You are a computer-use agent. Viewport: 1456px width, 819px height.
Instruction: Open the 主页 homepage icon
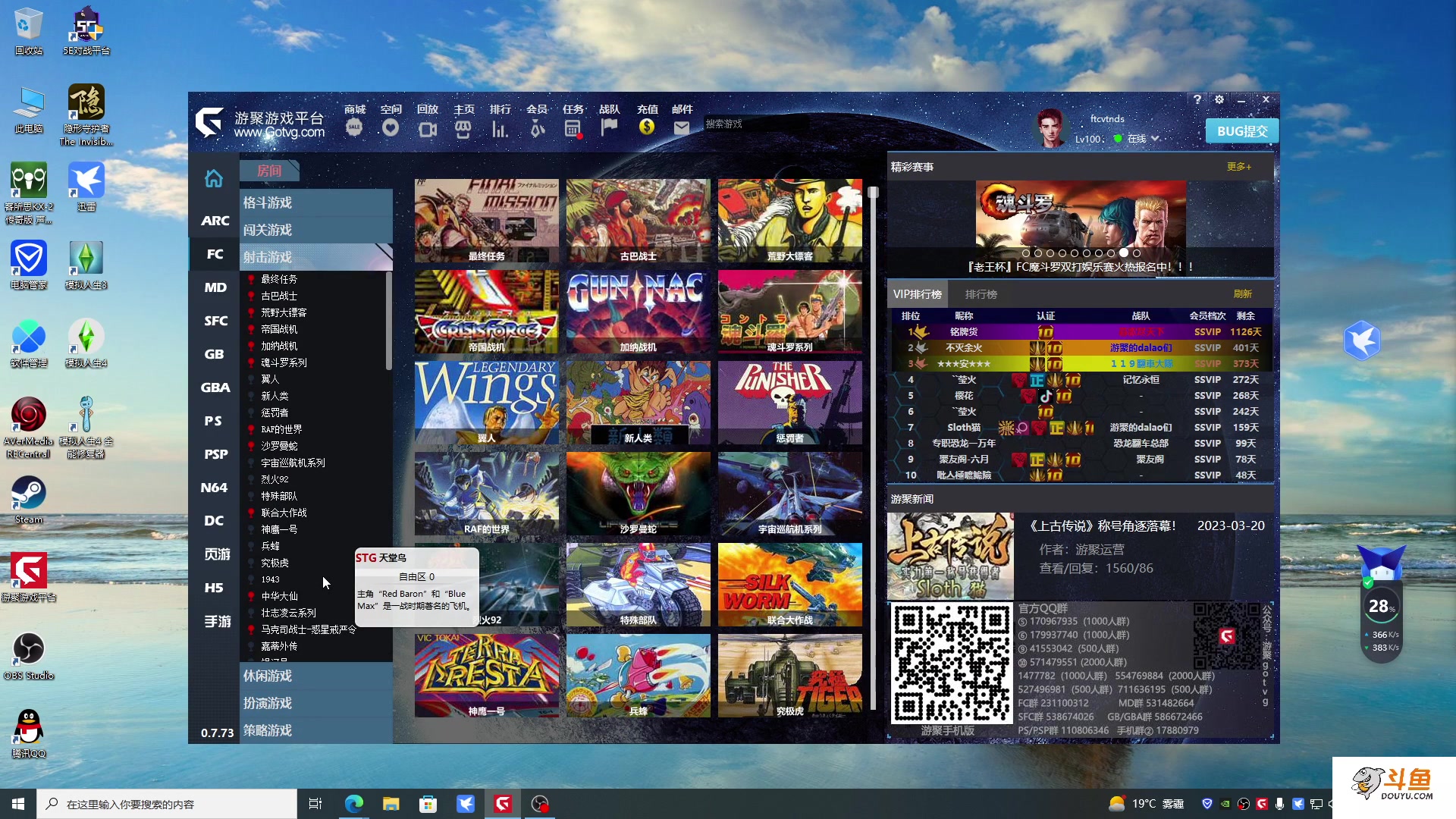pos(463,128)
